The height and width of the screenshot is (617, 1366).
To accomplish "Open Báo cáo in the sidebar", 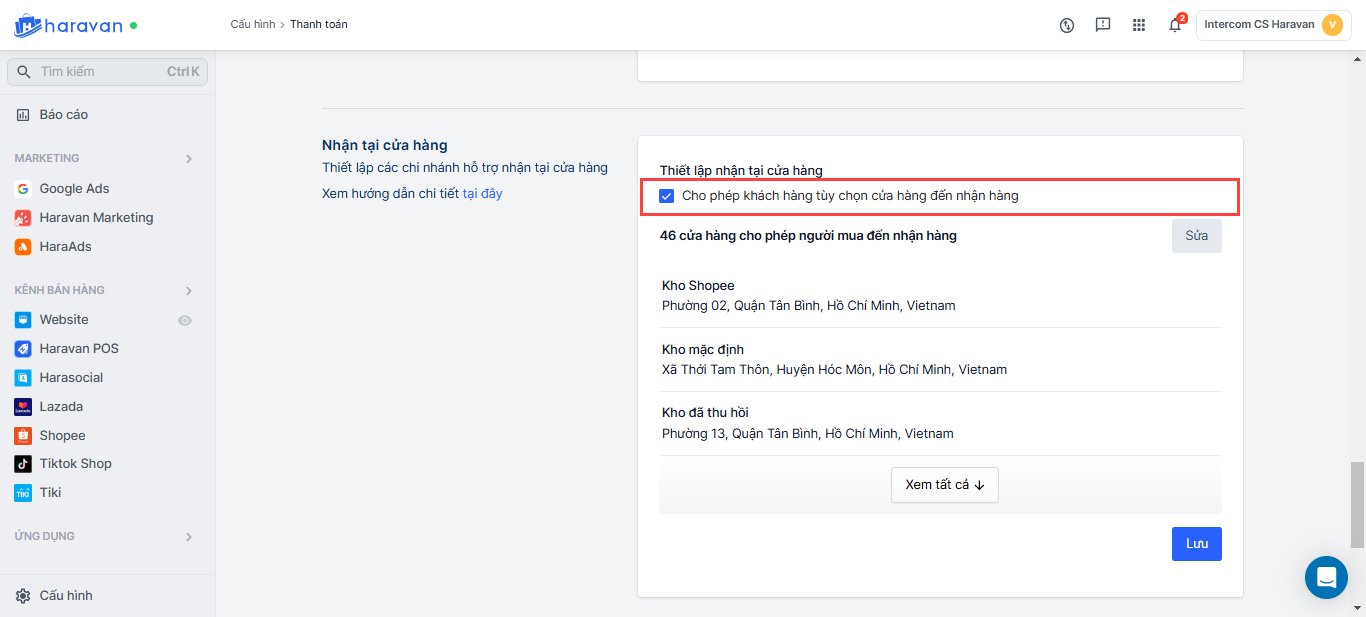I will pos(63,115).
